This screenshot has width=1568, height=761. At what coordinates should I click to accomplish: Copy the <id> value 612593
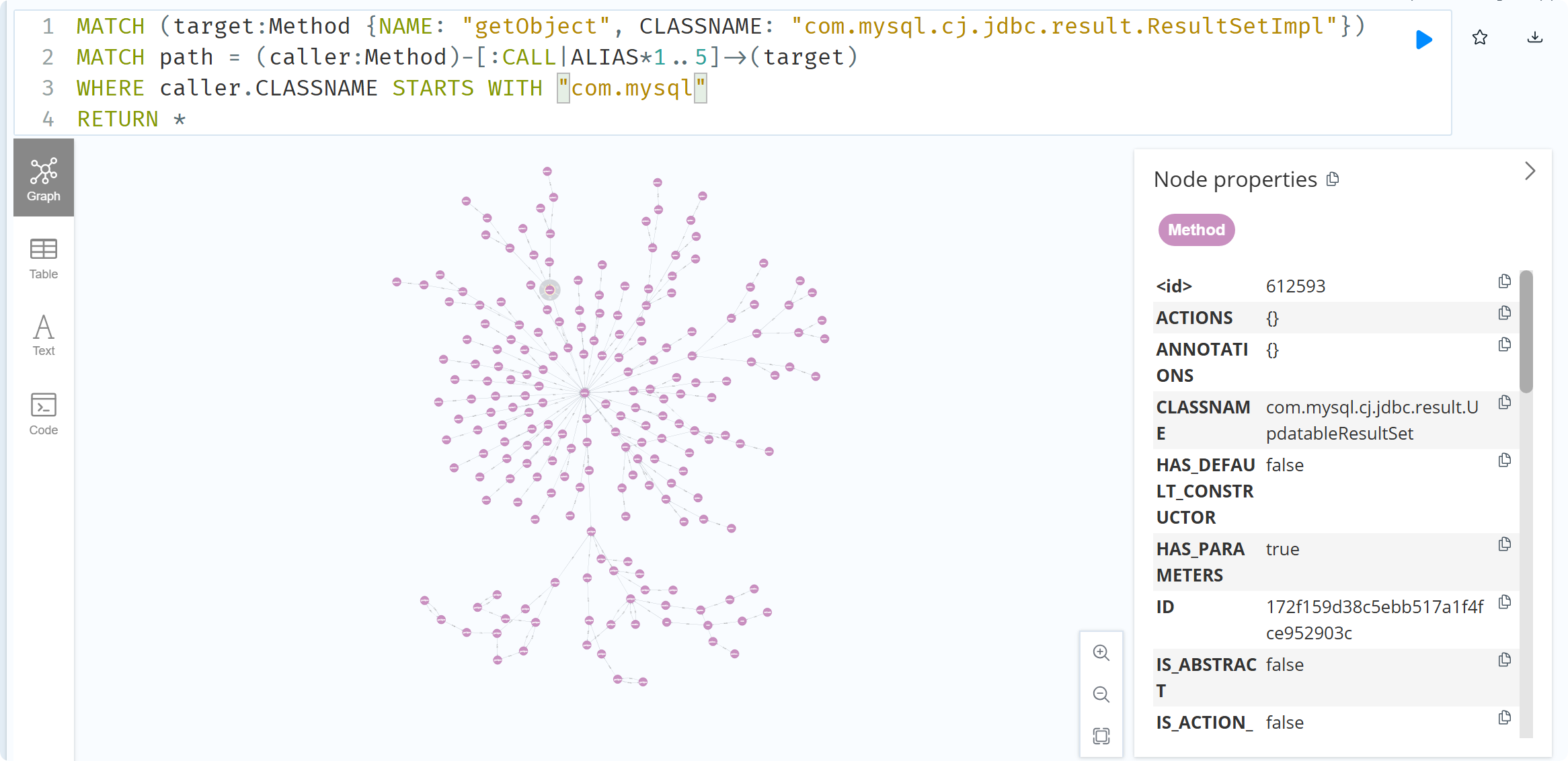(x=1505, y=281)
